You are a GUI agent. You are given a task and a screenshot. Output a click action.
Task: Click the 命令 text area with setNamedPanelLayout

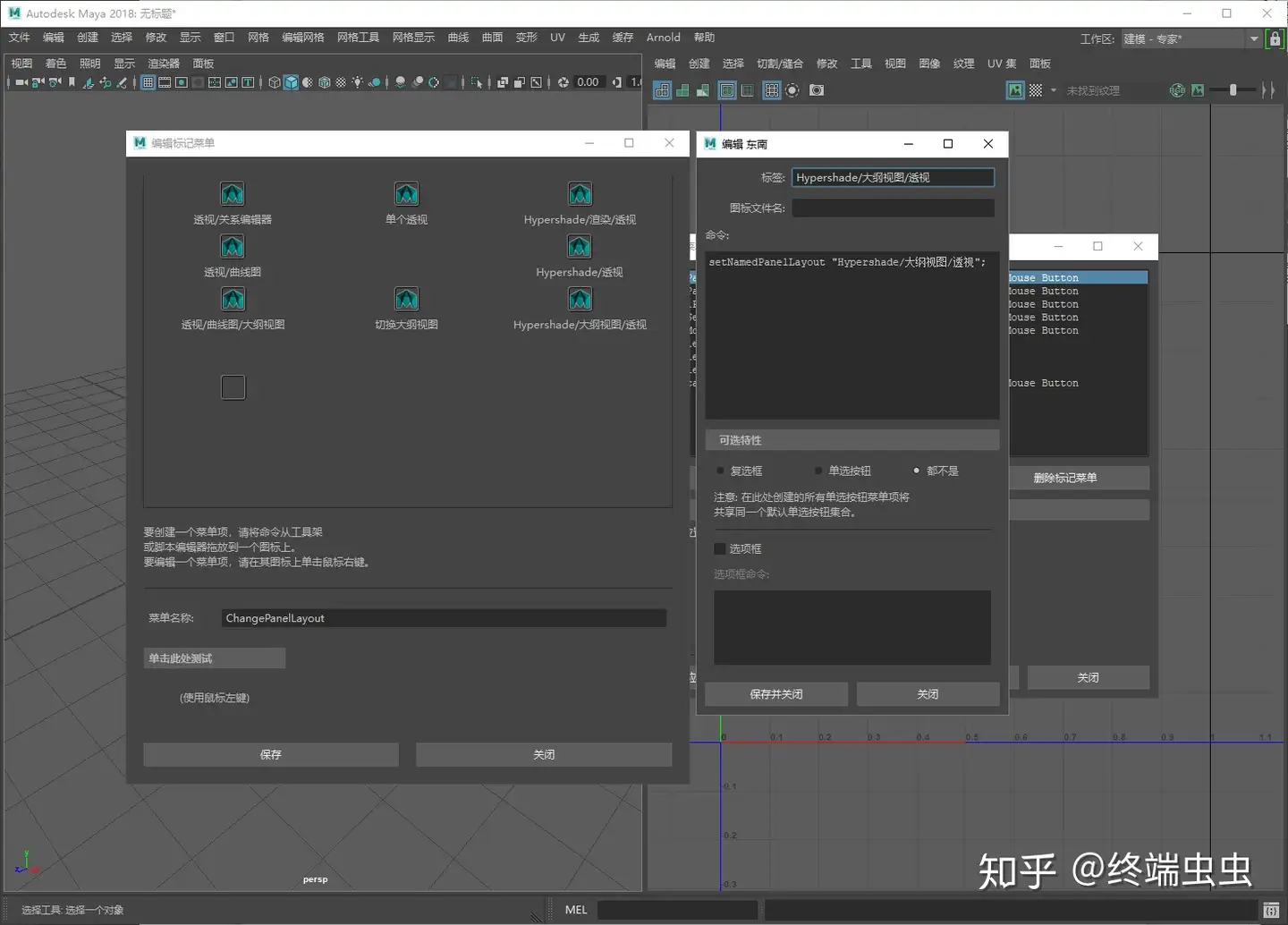tap(852, 335)
